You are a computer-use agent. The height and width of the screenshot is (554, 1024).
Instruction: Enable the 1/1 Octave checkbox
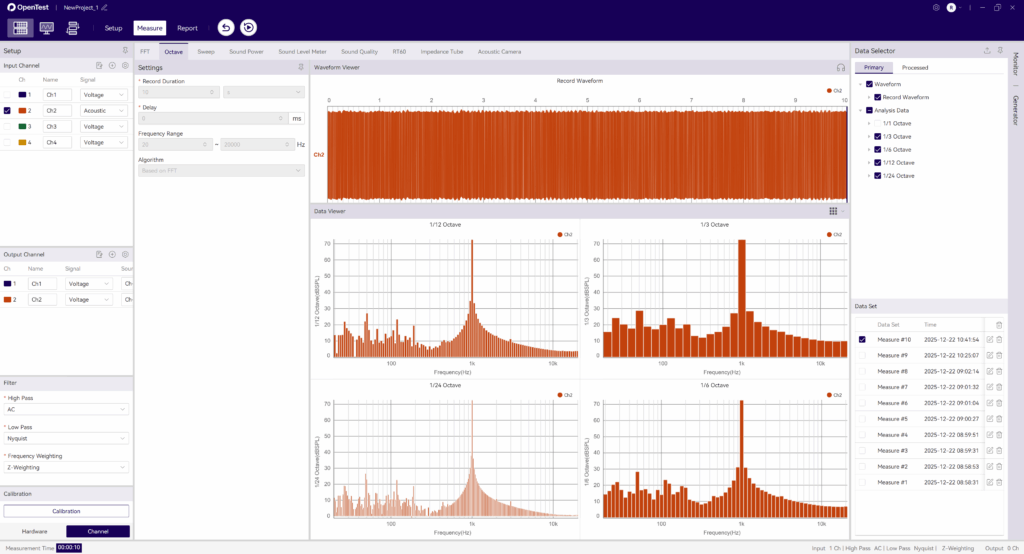(x=878, y=123)
